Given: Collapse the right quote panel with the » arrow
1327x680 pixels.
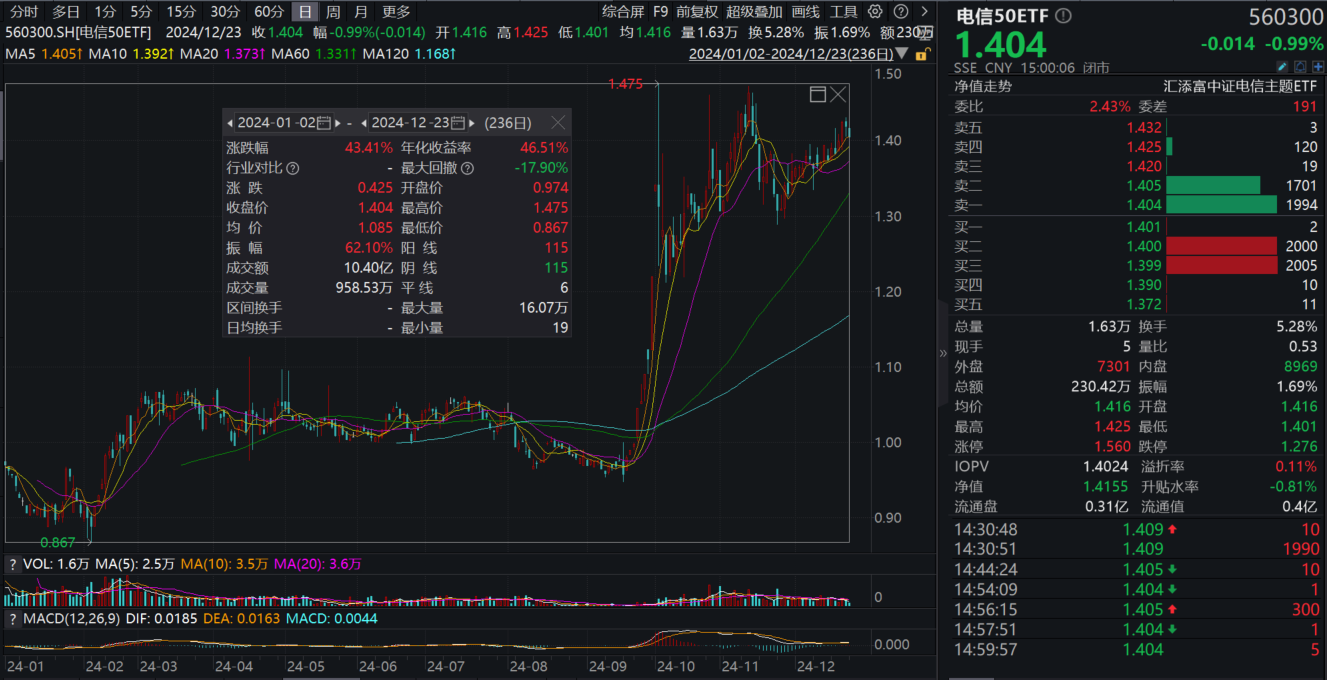Looking at the screenshot, I should click(941, 352).
